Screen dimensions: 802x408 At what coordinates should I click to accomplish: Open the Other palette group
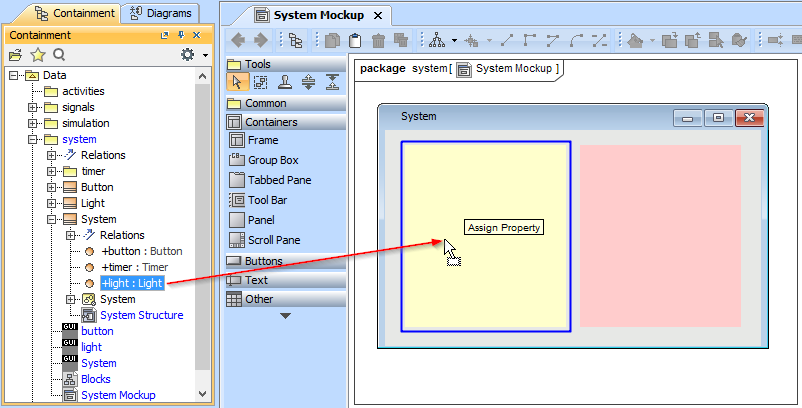[286, 299]
